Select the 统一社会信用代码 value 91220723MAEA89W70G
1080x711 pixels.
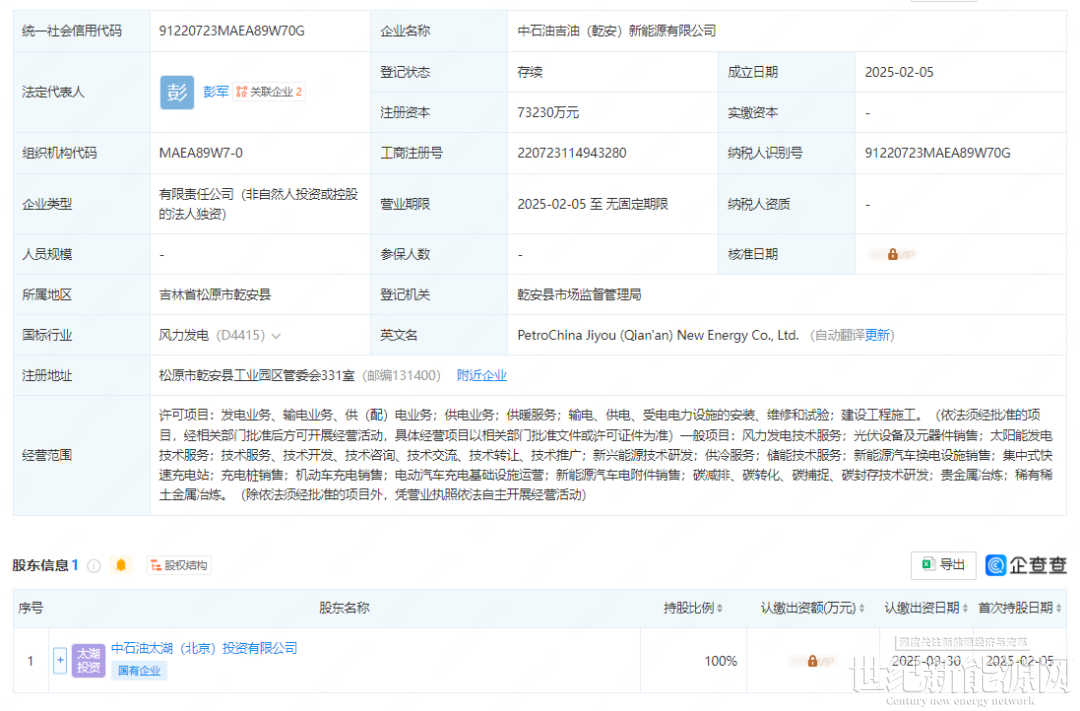tap(231, 31)
